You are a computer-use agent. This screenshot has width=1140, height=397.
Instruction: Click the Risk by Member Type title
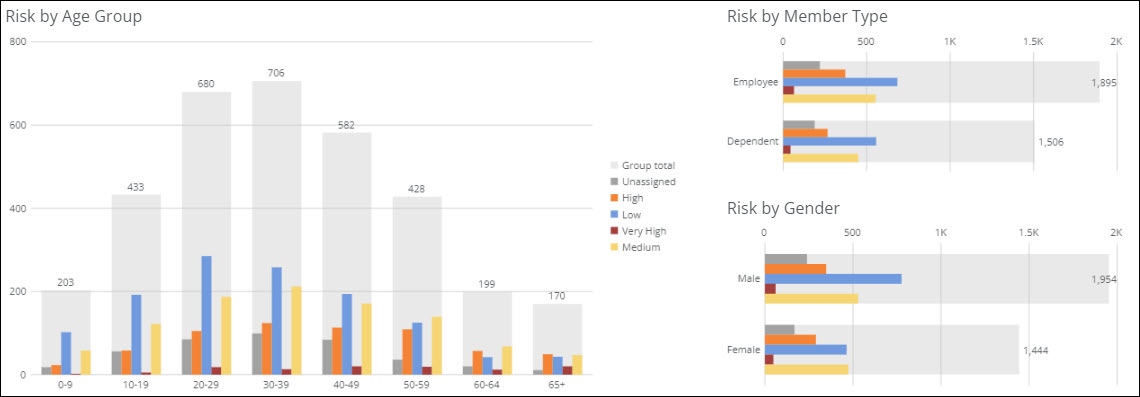coord(807,16)
